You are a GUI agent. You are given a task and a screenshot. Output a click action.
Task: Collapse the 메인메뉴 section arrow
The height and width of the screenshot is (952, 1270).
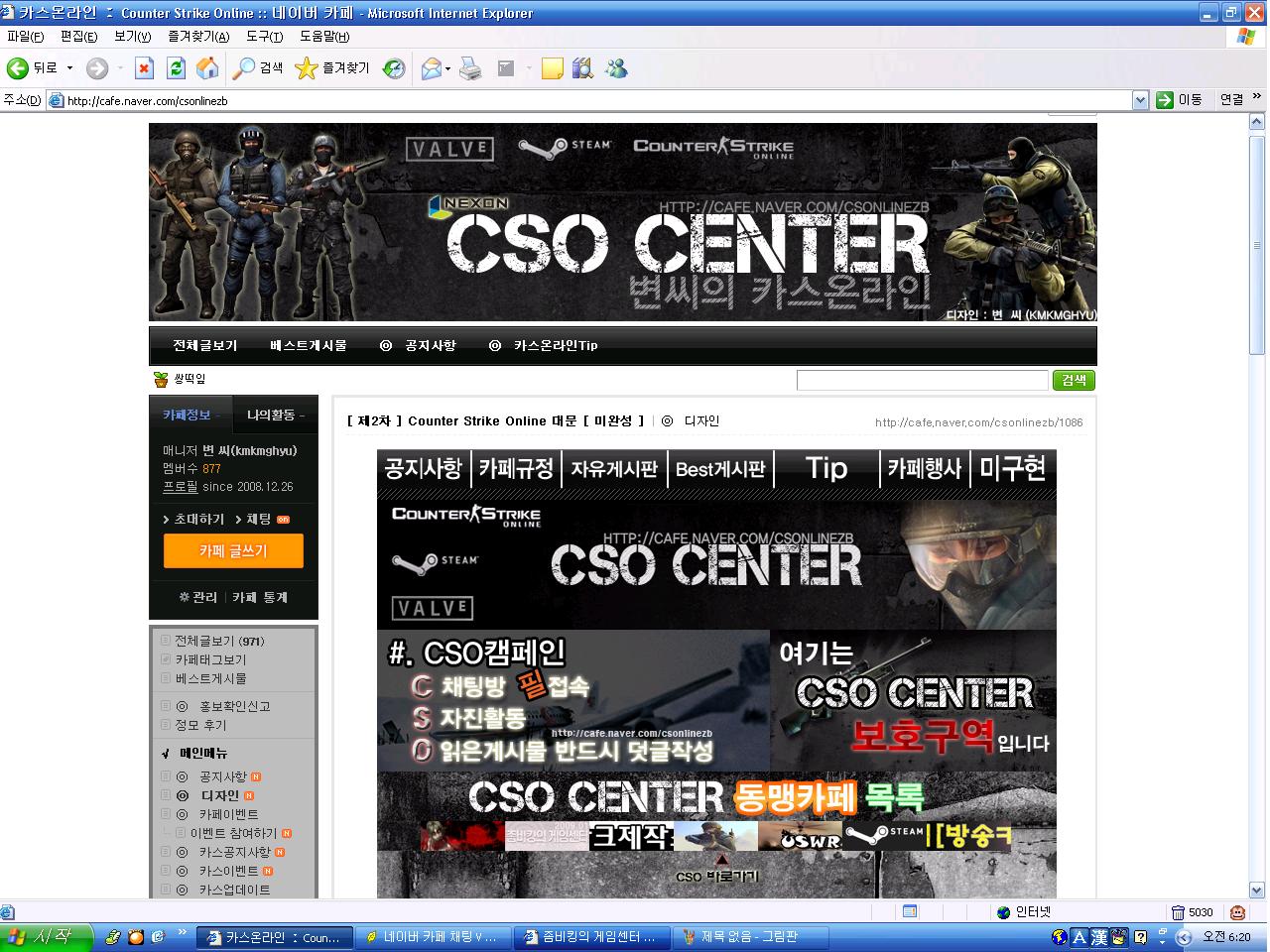point(166,754)
